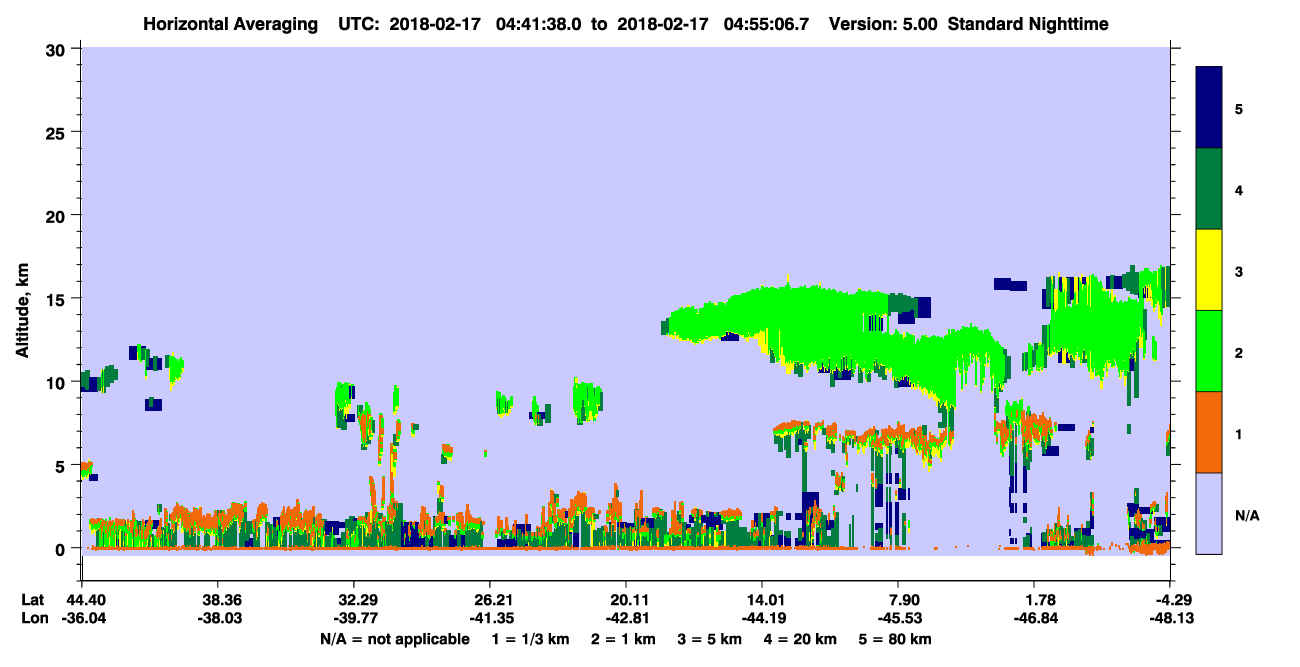Click the longitude value -36.04
This screenshot has width=1300, height=667.
82,618
